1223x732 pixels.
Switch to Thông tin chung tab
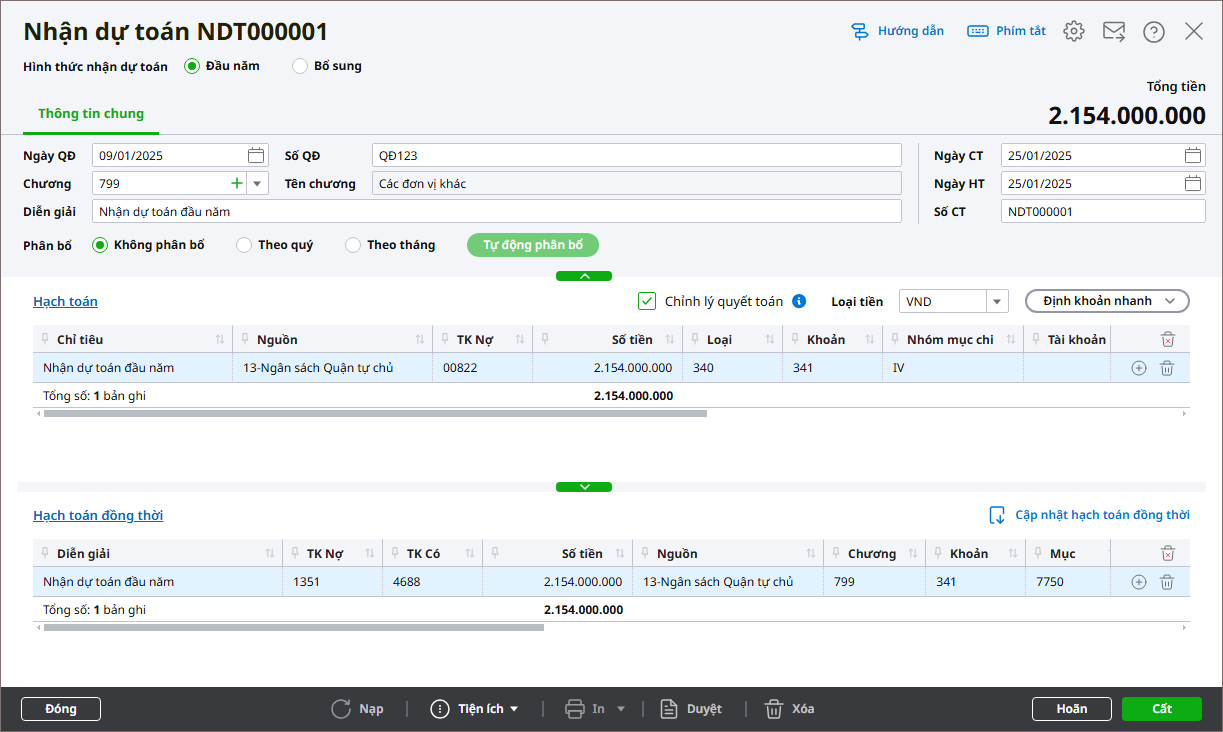tap(91, 114)
